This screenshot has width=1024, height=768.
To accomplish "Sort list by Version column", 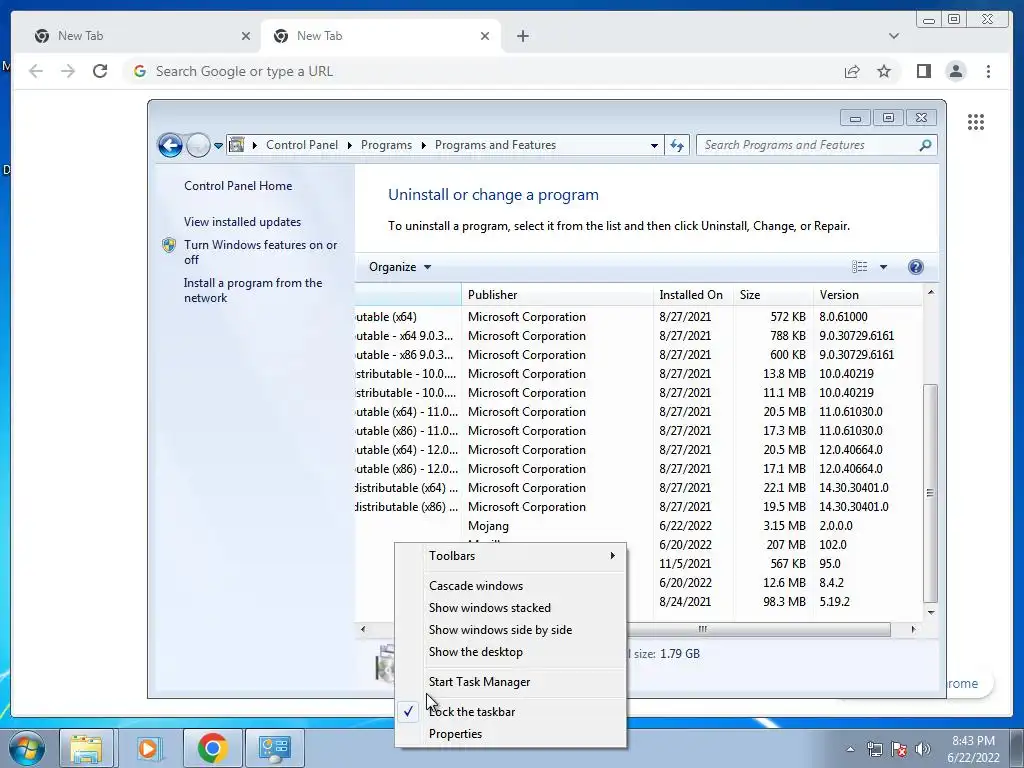I will [x=869, y=295].
